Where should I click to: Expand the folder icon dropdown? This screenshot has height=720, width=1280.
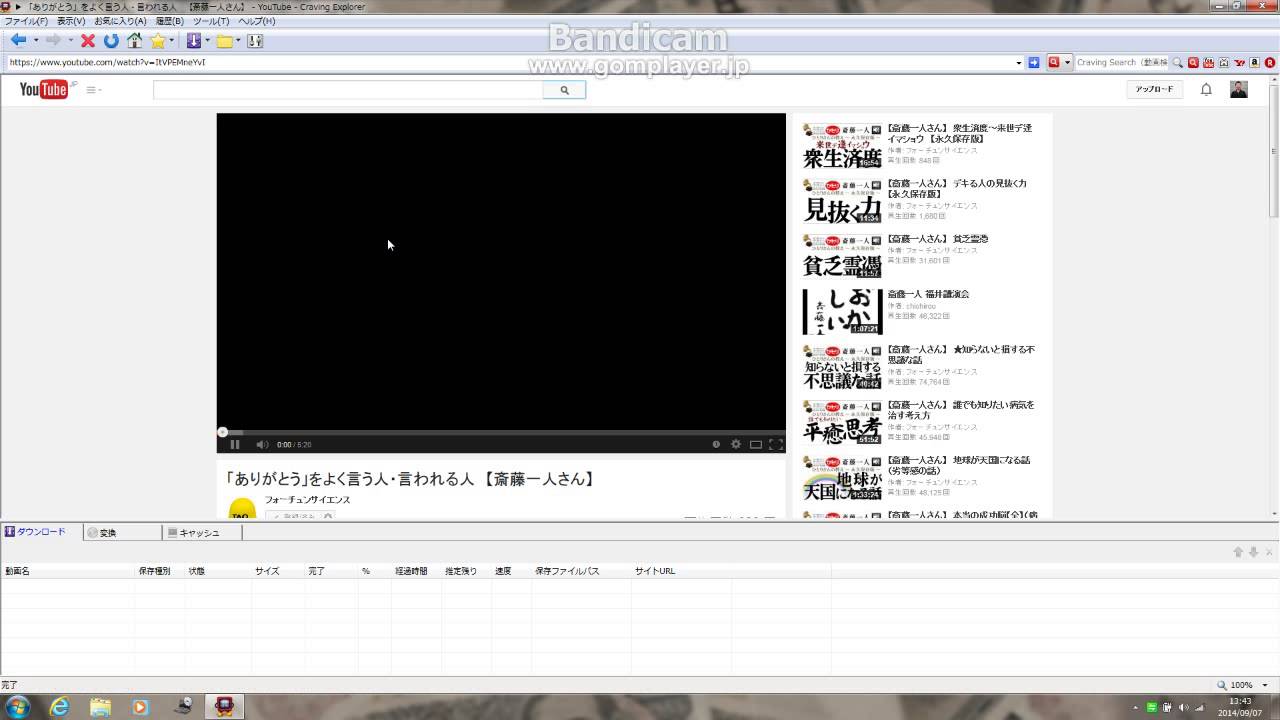coord(238,41)
